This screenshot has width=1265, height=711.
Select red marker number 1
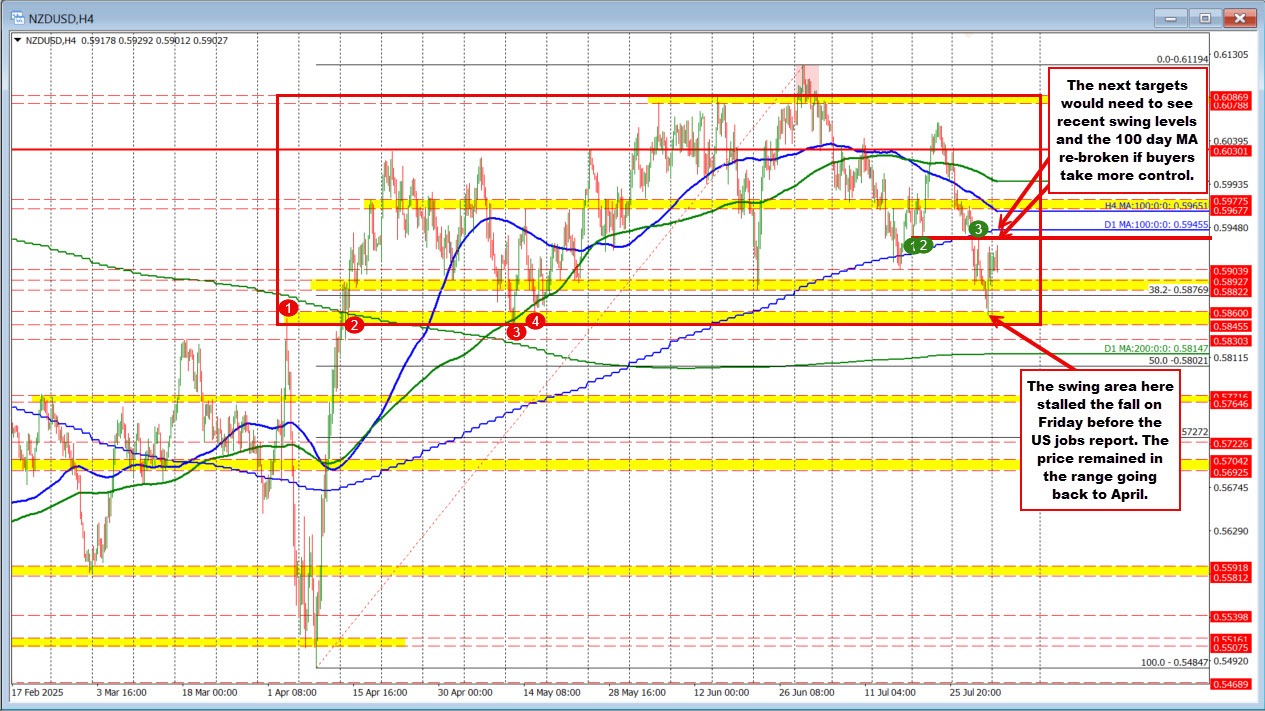coord(288,308)
